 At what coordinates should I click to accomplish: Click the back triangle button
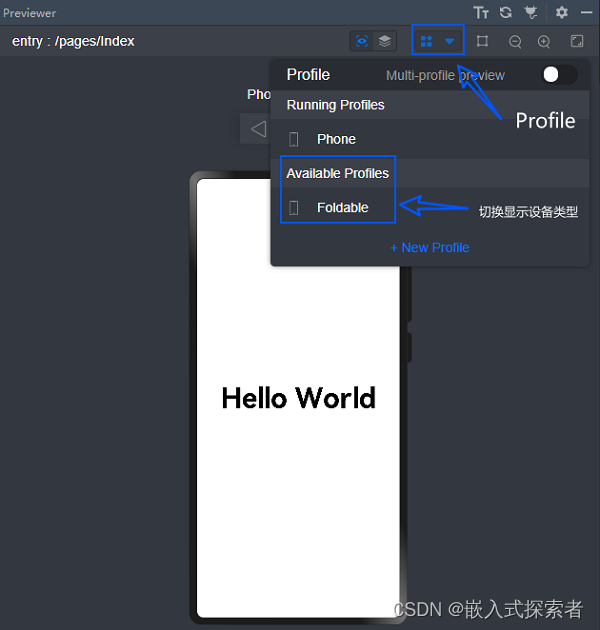258,129
